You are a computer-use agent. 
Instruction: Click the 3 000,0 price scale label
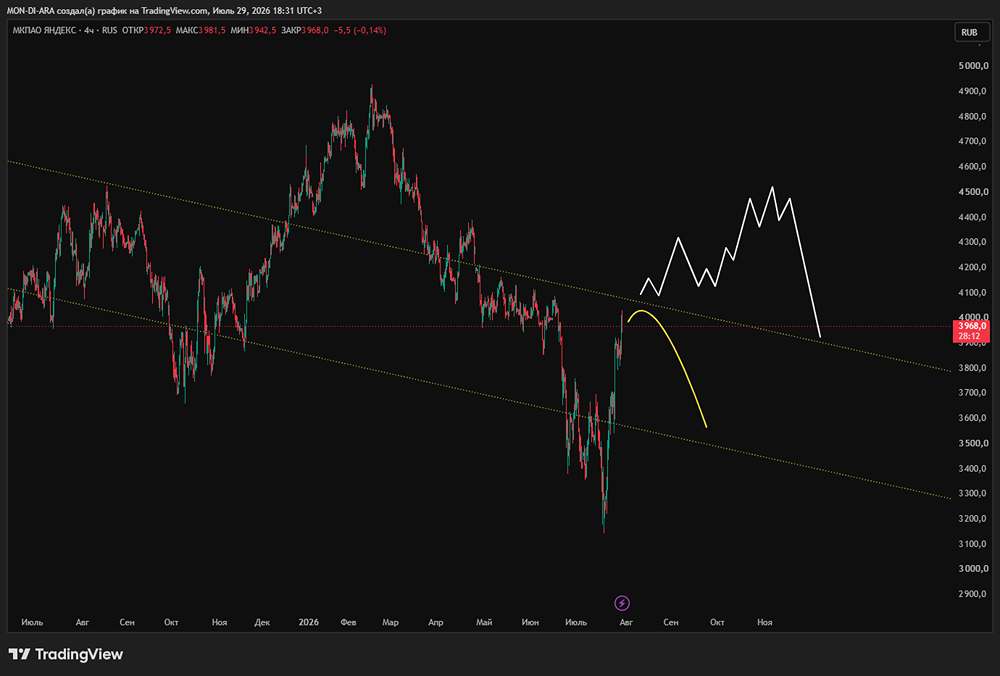pos(972,569)
